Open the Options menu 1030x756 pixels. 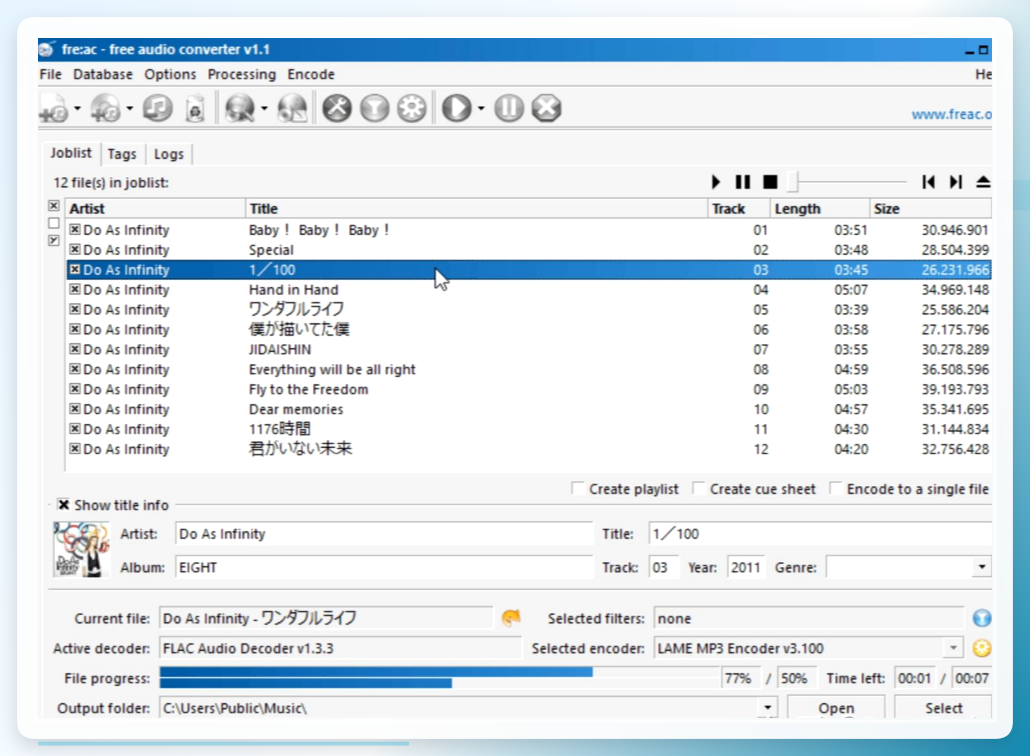pos(170,74)
